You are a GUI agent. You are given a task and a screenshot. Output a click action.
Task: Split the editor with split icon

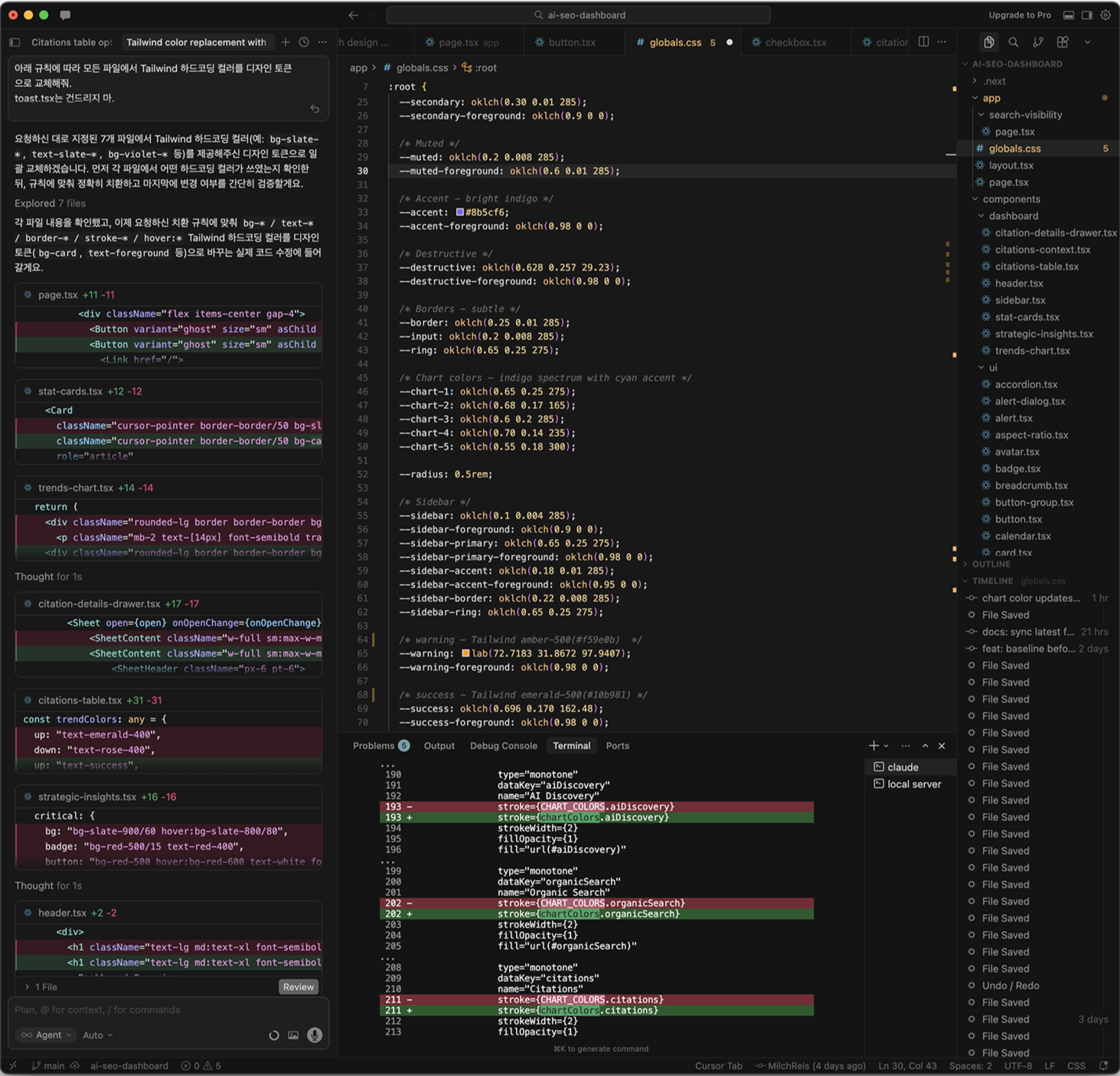pyautogui.click(x=924, y=42)
